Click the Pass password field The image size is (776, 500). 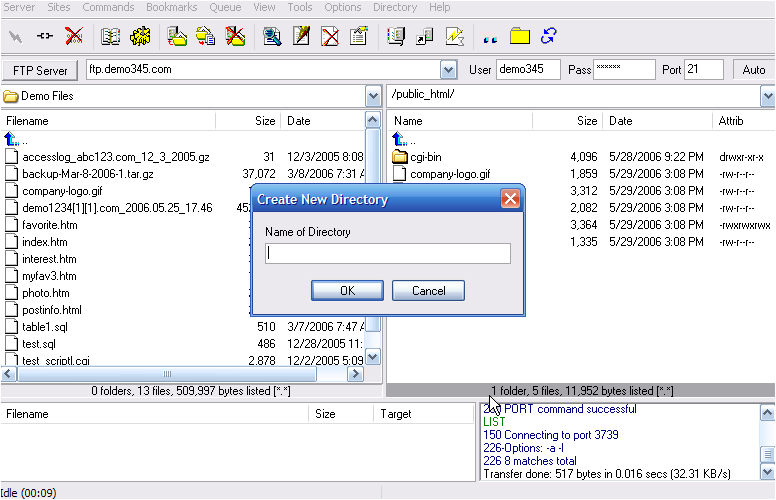click(624, 69)
